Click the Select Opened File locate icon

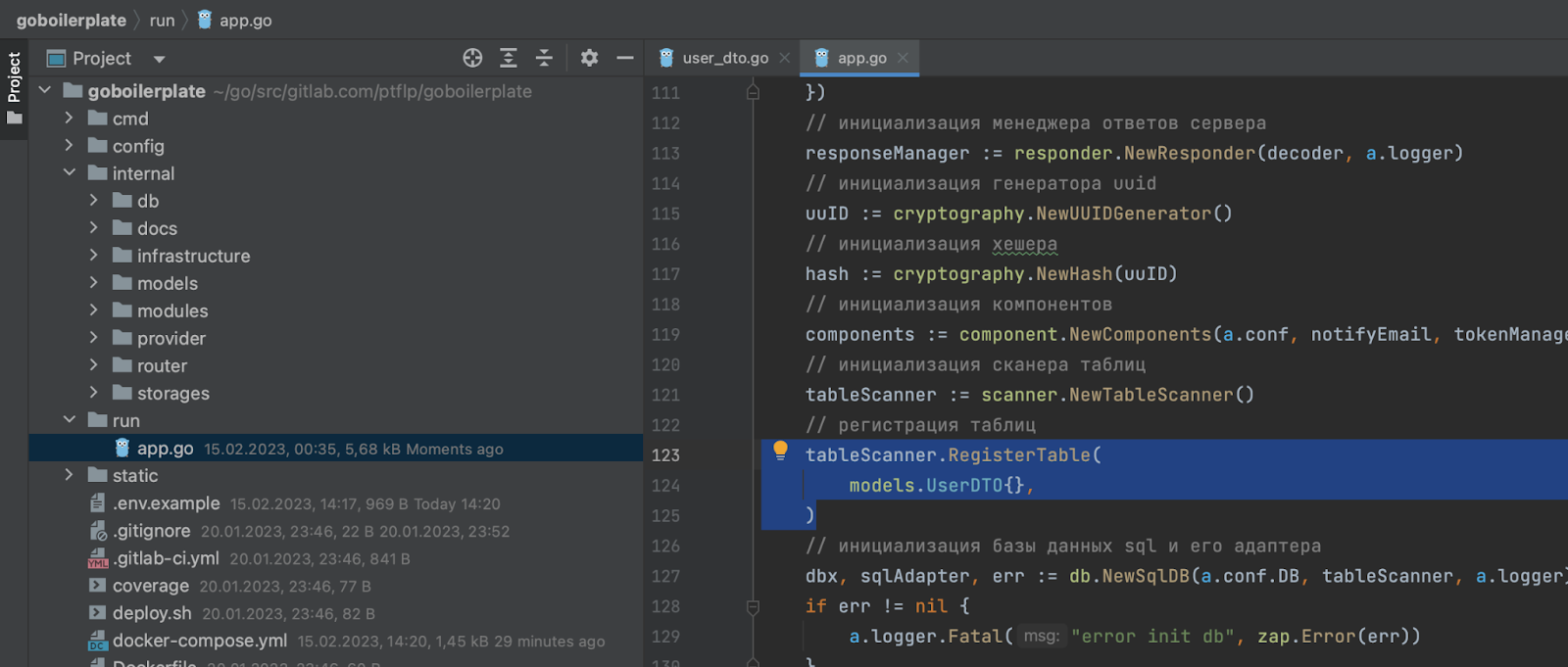pyautogui.click(x=472, y=58)
